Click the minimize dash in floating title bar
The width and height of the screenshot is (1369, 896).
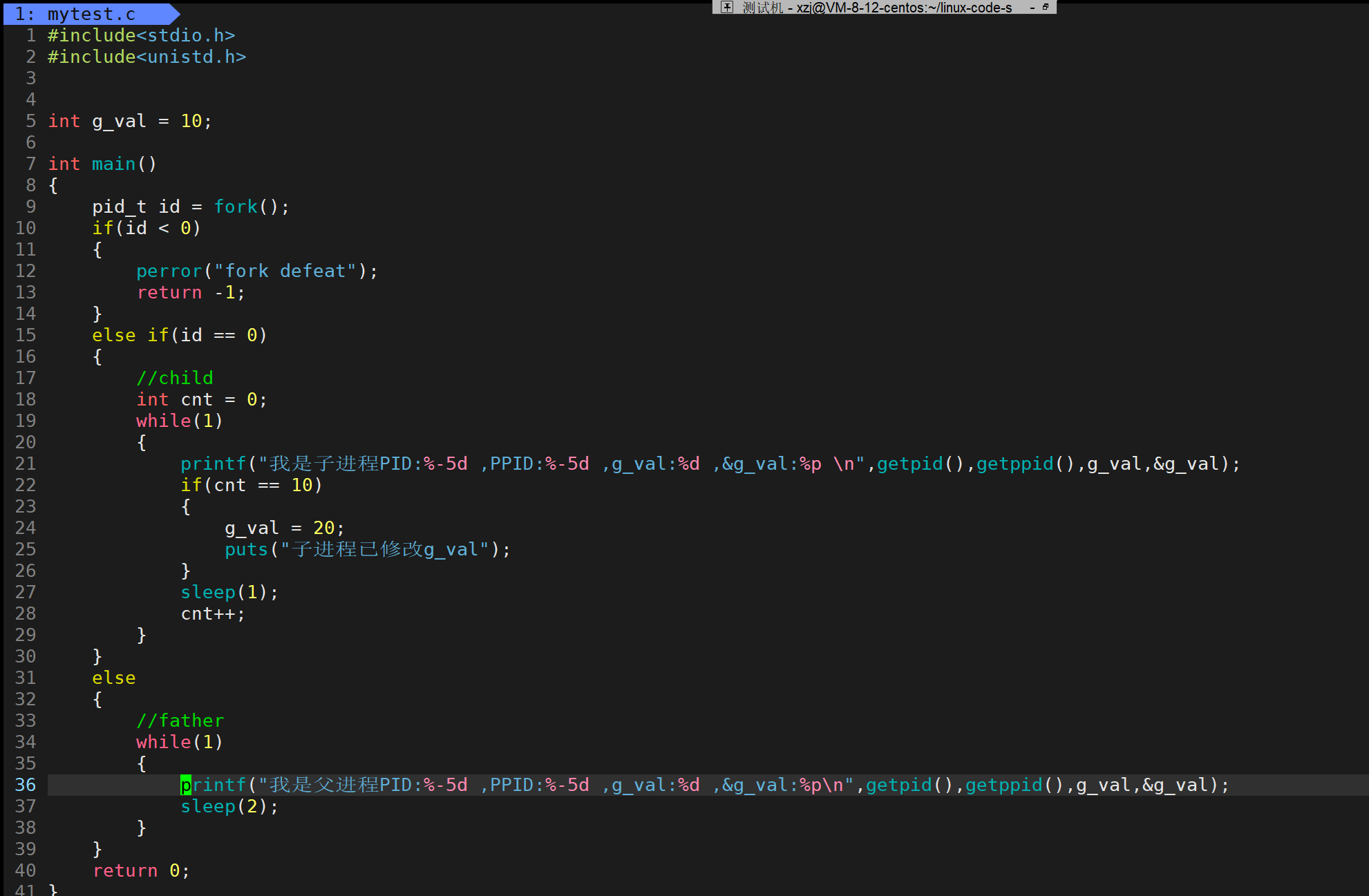pos(1032,8)
